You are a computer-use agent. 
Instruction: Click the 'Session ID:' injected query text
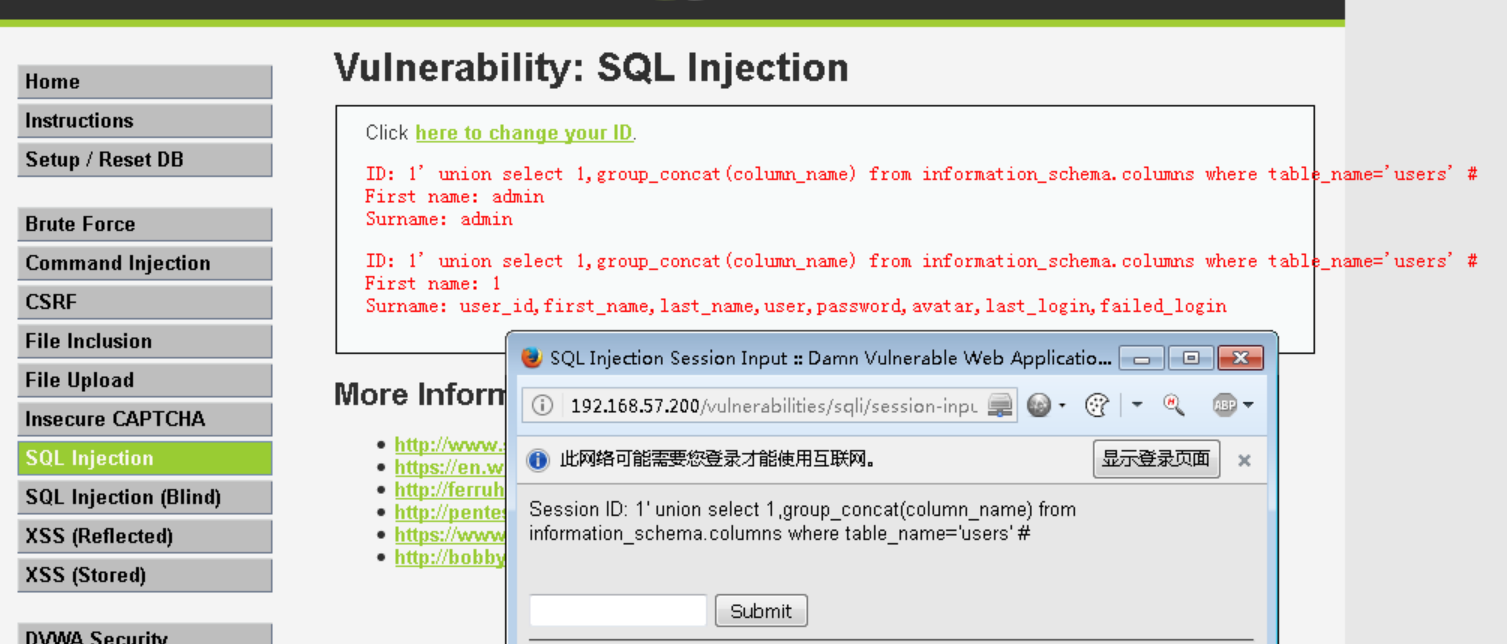click(x=802, y=521)
